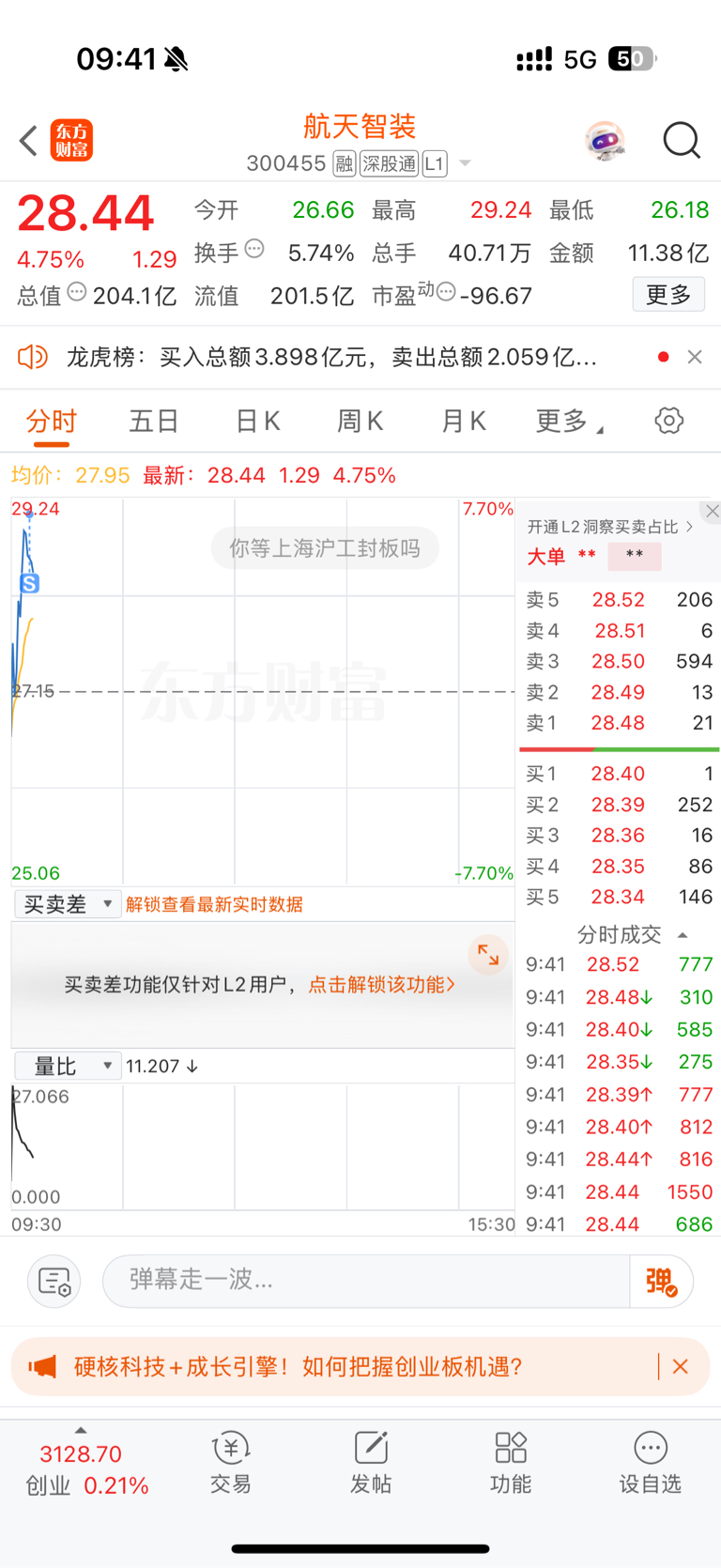Screen dimensions: 721x1568
Task: Tap the back arrow icon
Action: click(28, 141)
